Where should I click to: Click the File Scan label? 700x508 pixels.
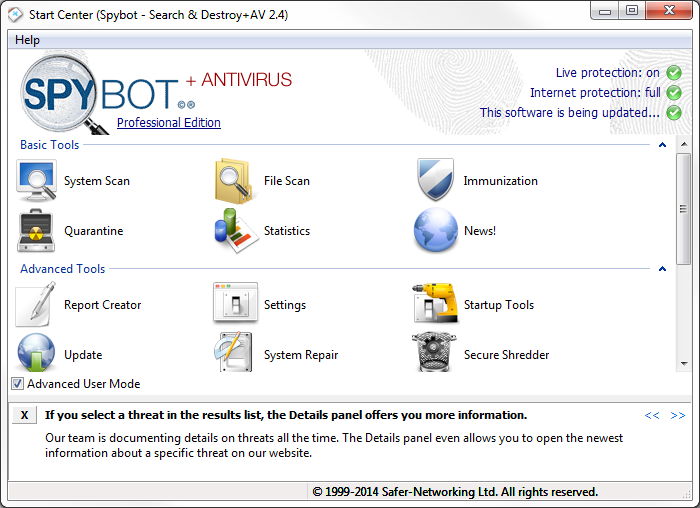(287, 181)
